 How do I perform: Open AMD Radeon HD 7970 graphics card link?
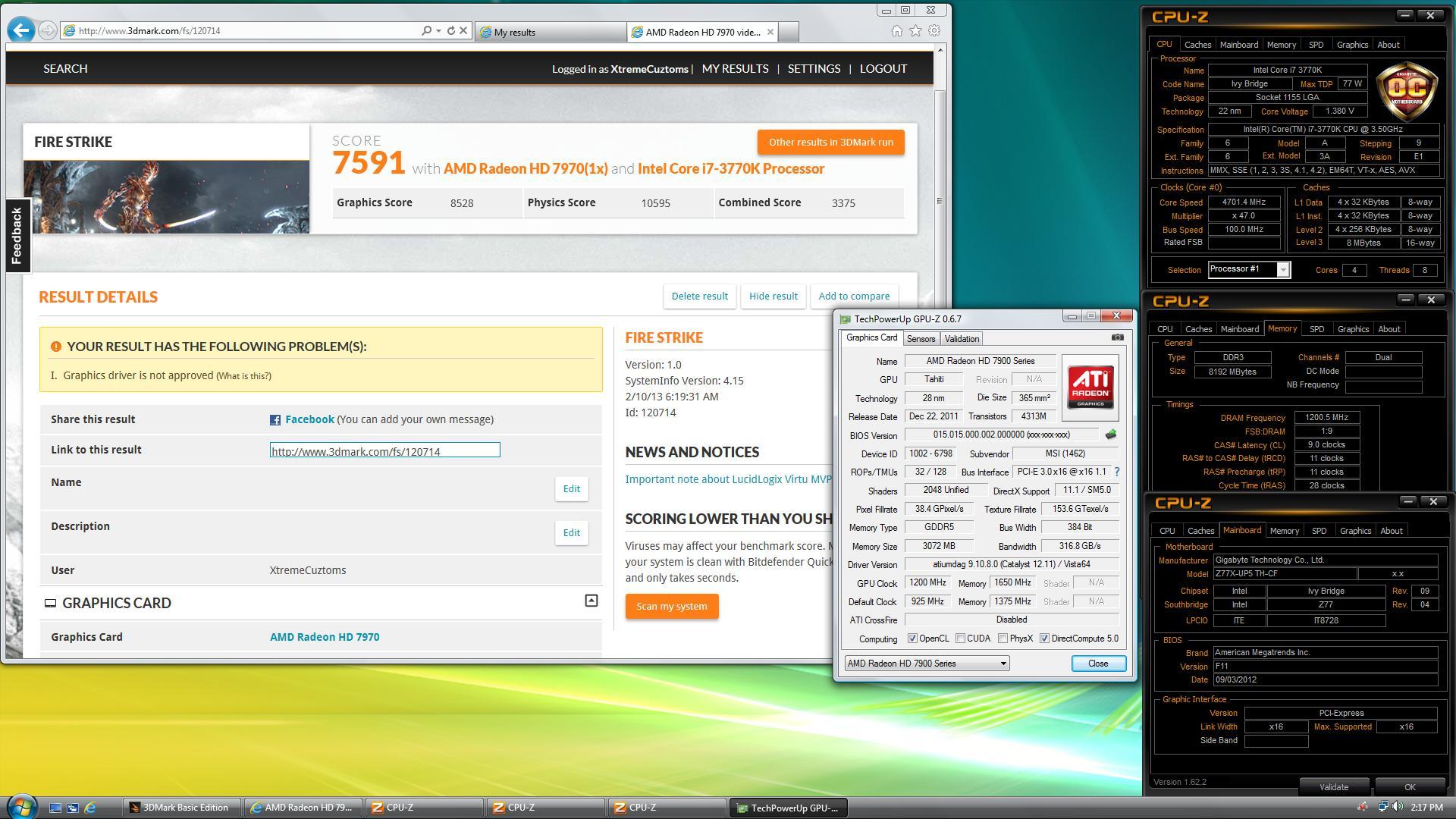pyautogui.click(x=325, y=637)
